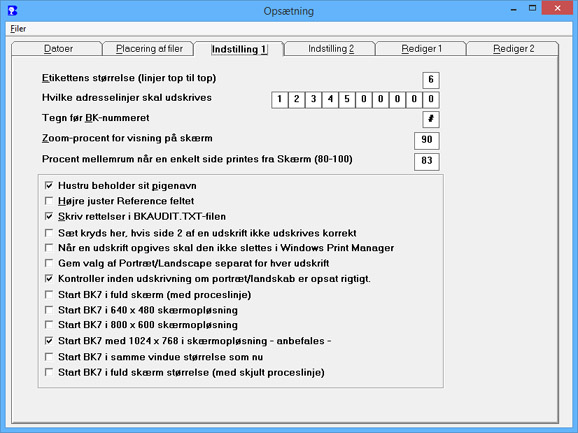Check Start BK7 i fuld skærm (med proceslinje)
The width and height of the screenshot is (578, 433).
click(x=49, y=294)
